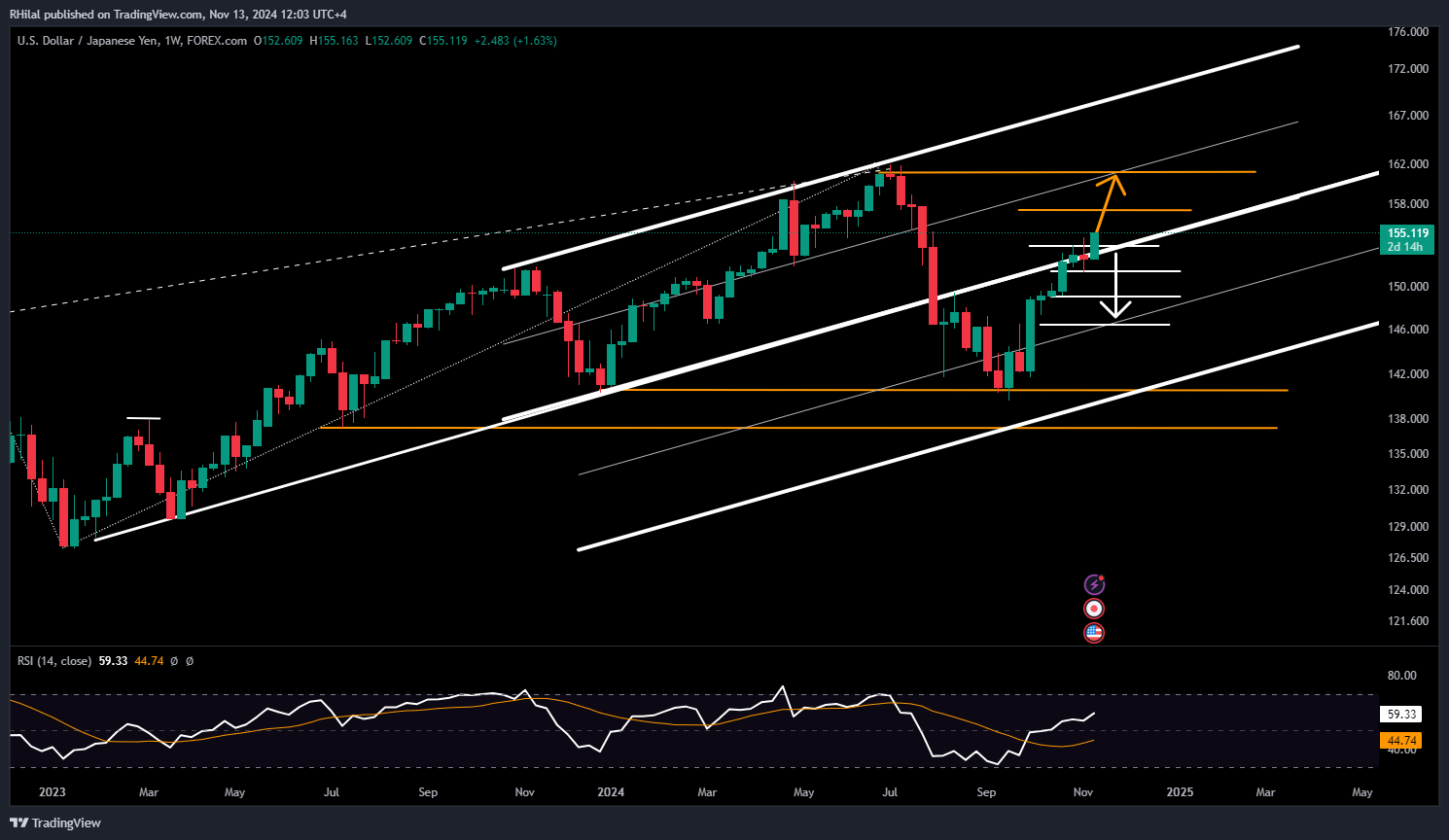Click the close value C155.119
The height and width of the screenshot is (840, 1449).
pyautogui.click(x=442, y=41)
